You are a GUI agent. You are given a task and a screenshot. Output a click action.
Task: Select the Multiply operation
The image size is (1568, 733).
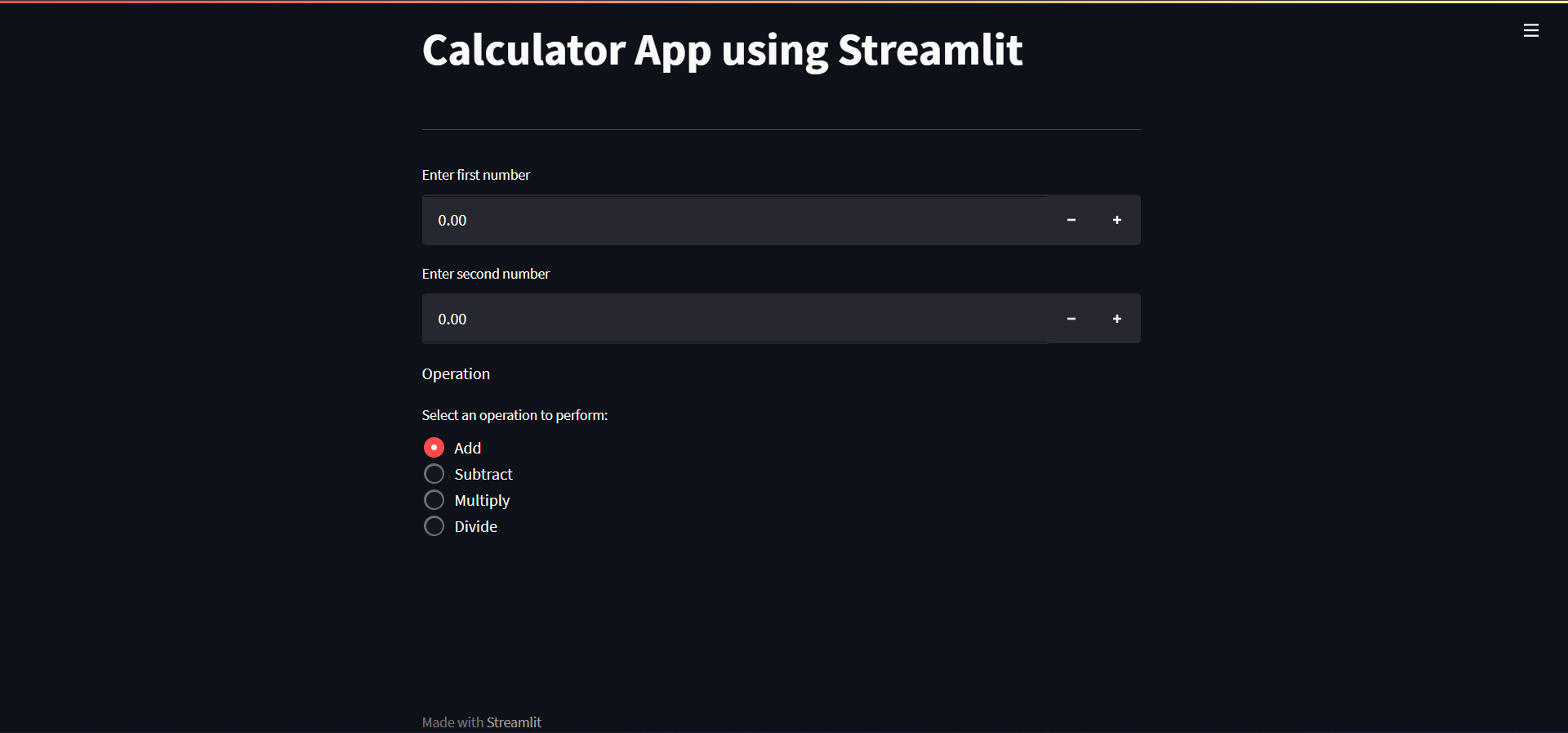pos(434,499)
